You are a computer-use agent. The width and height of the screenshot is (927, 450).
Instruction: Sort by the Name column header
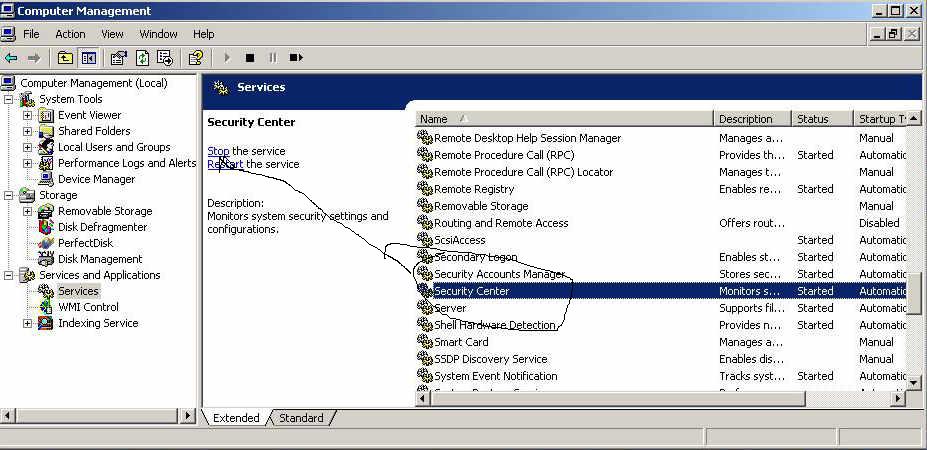[x=565, y=119]
